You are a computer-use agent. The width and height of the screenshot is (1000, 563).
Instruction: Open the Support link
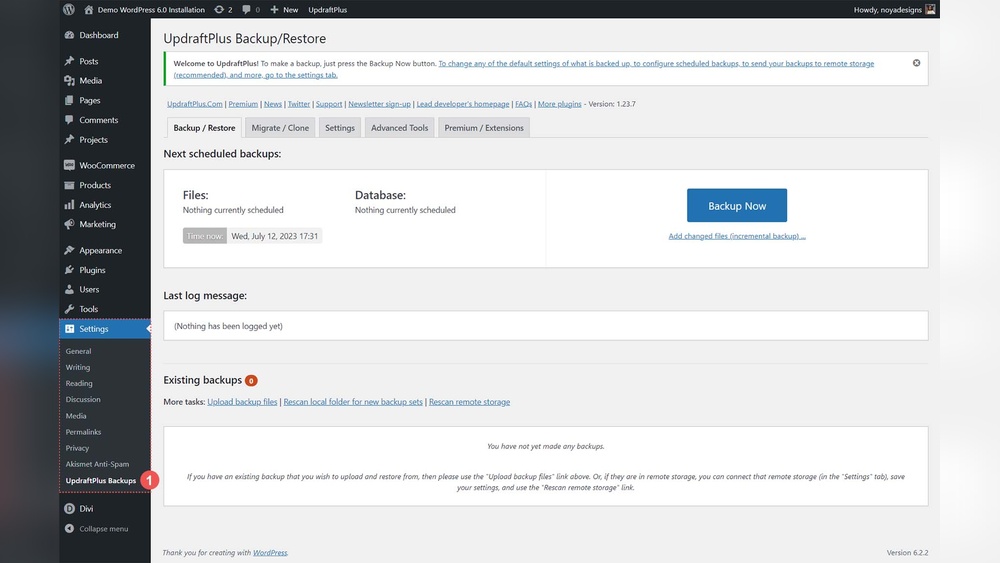click(x=329, y=104)
